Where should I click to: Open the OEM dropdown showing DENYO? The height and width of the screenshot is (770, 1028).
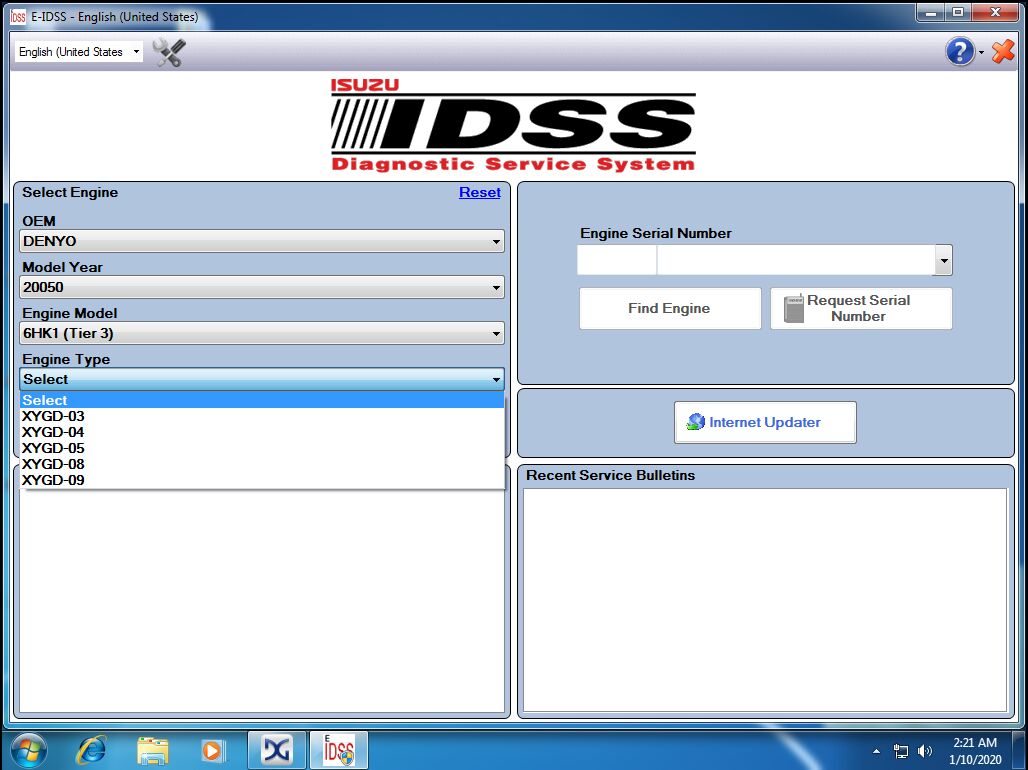(262, 241)
